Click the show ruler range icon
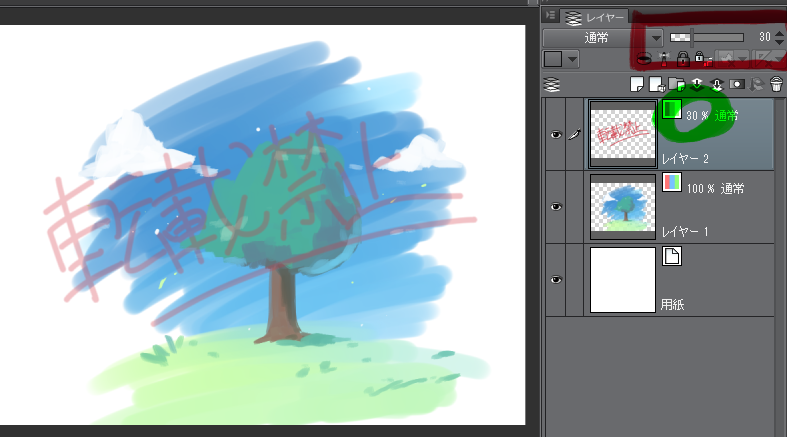 click(768, 59)
